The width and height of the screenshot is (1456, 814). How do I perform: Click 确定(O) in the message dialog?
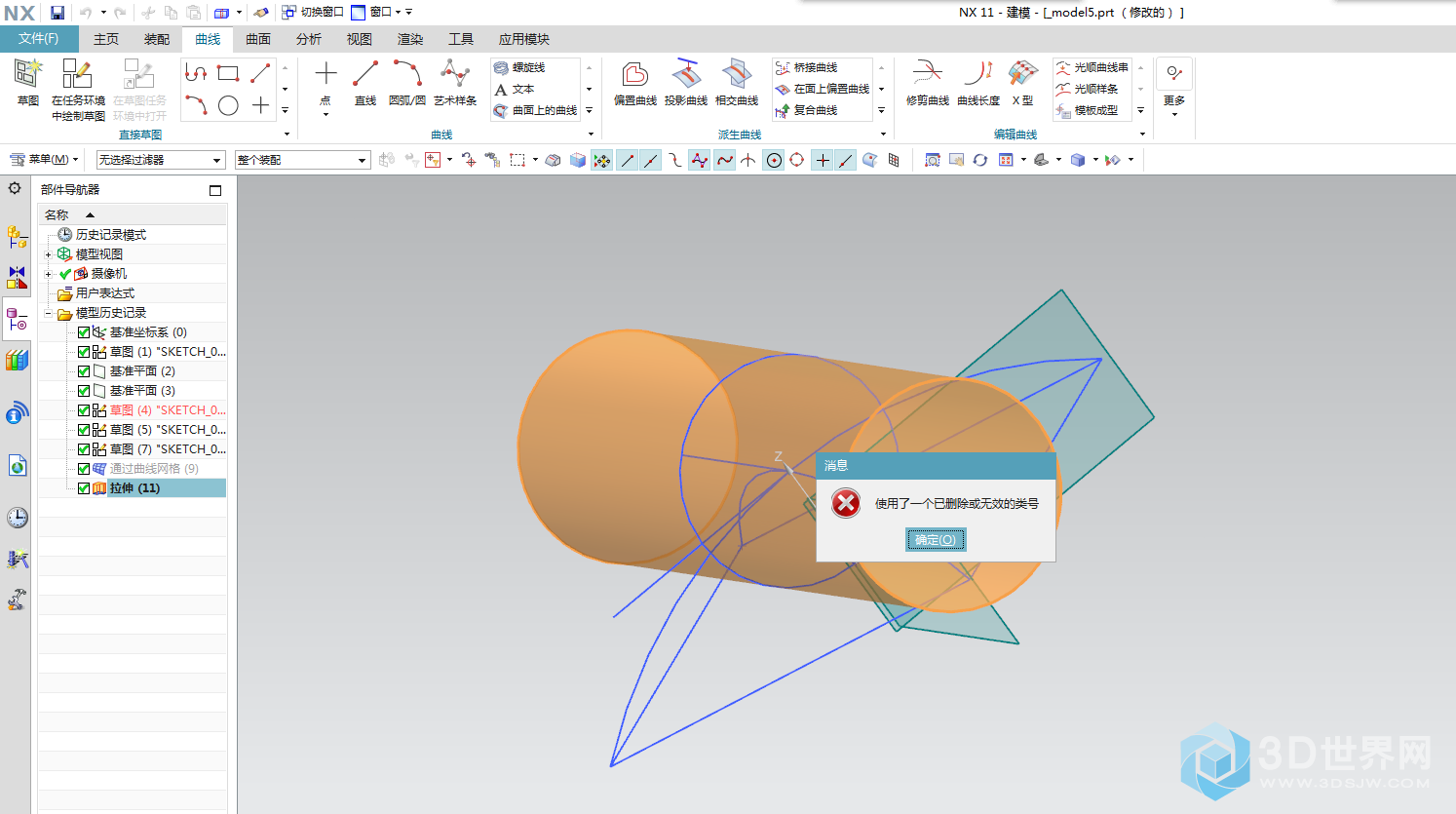point(936,540)
